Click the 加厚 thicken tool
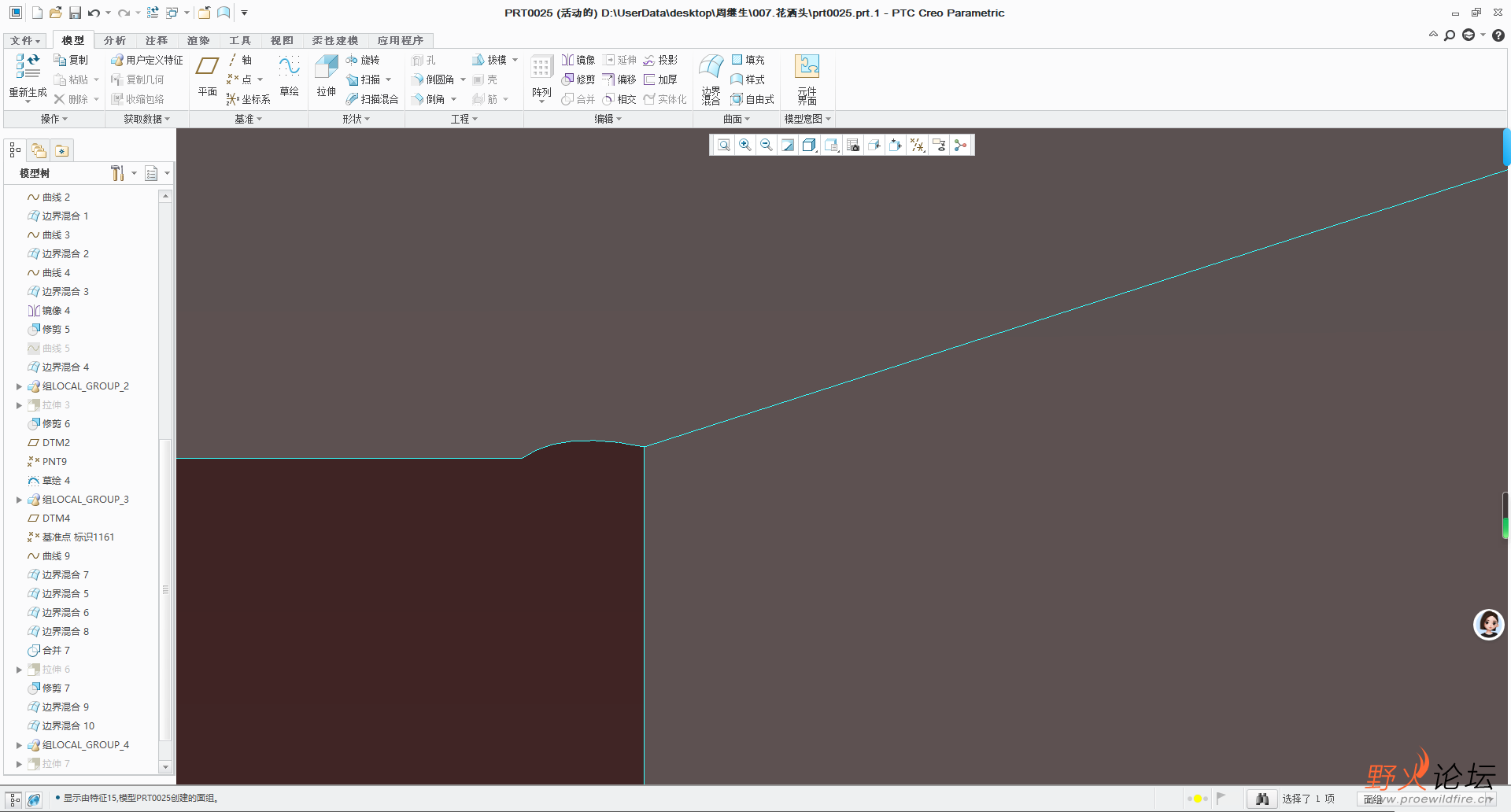 point(660,79)
